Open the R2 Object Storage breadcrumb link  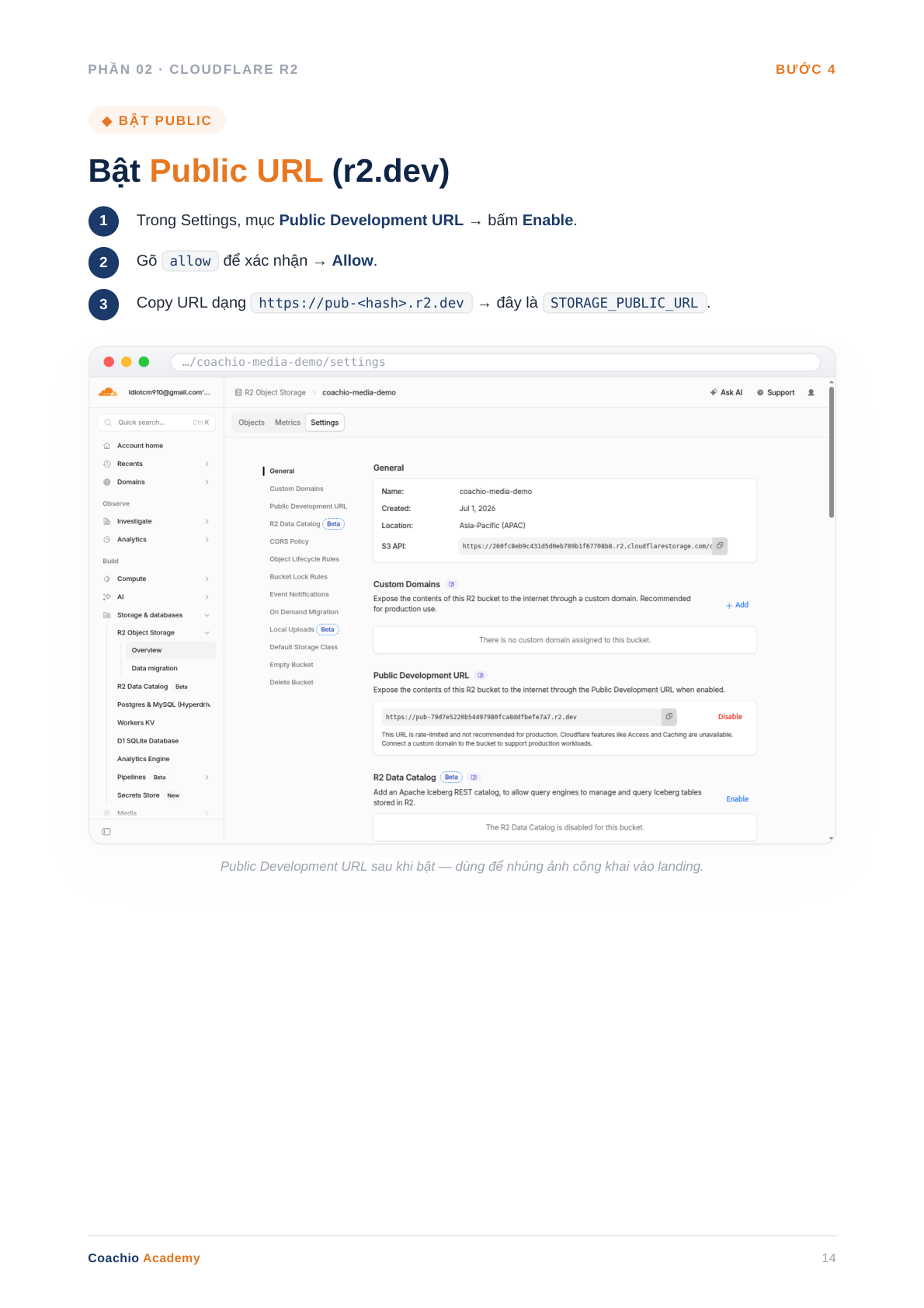coord(270,393)
